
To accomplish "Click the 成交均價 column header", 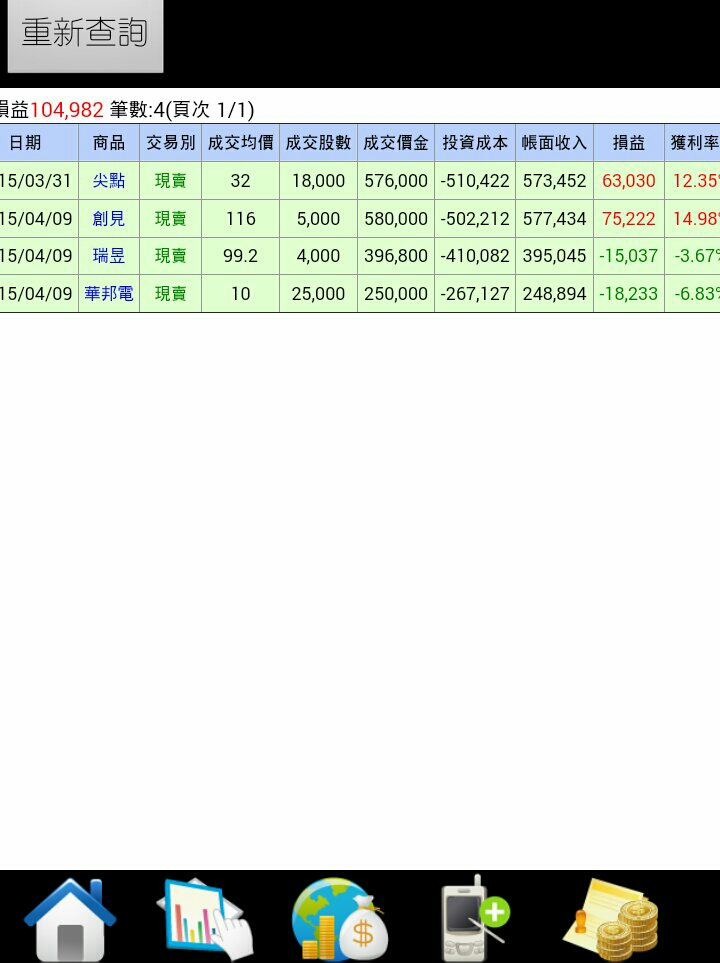I will coord(240,142).
